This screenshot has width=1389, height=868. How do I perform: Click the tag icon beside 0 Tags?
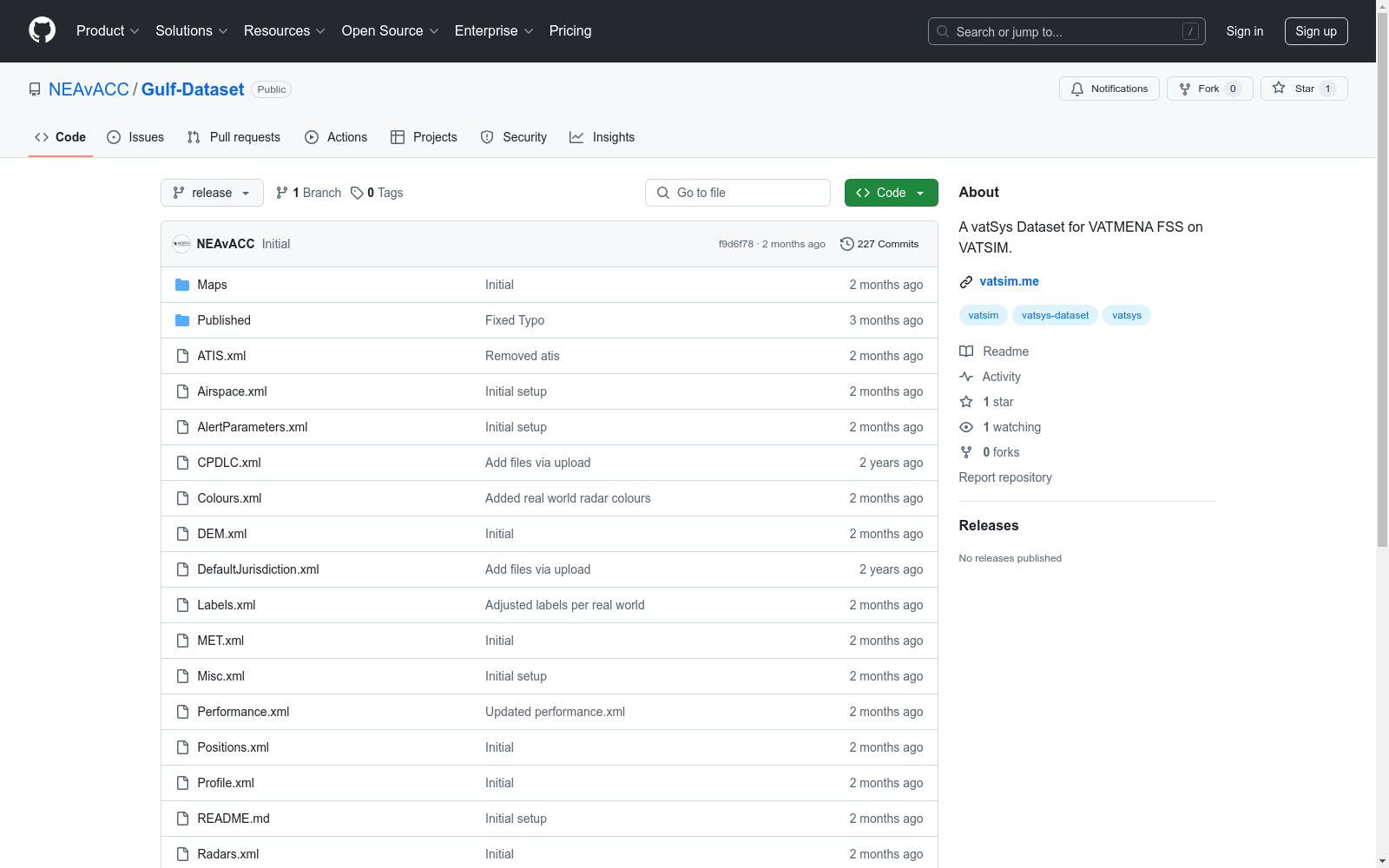(357, 193)
